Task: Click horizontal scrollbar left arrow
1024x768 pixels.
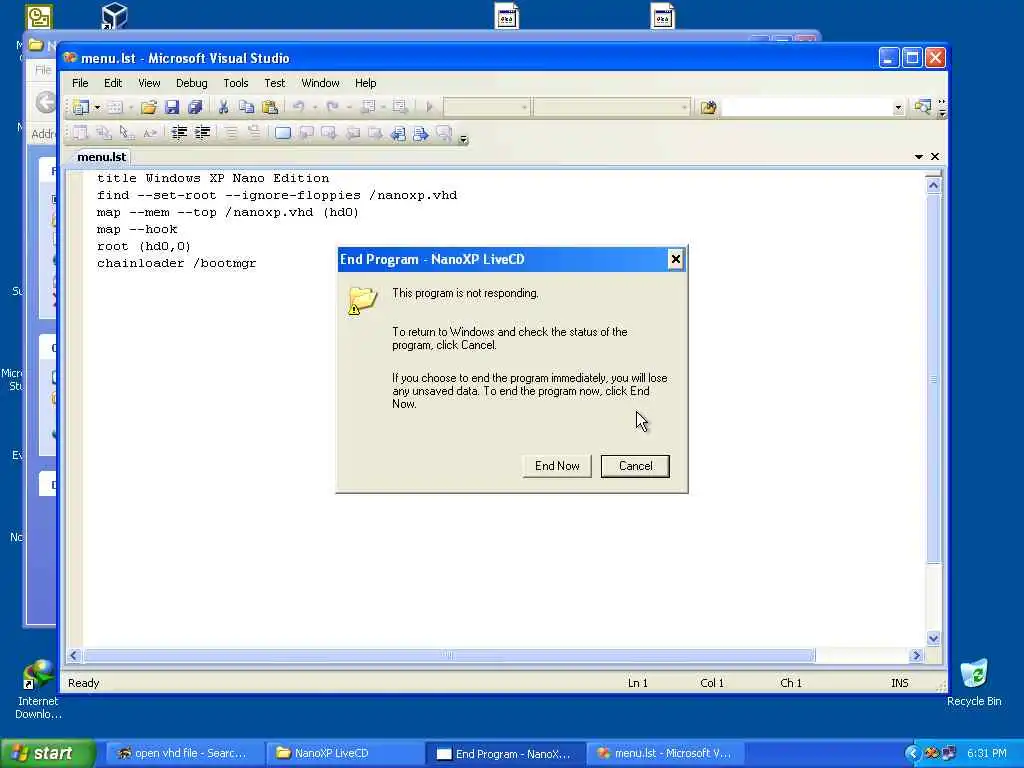Action: pos(74,655)
